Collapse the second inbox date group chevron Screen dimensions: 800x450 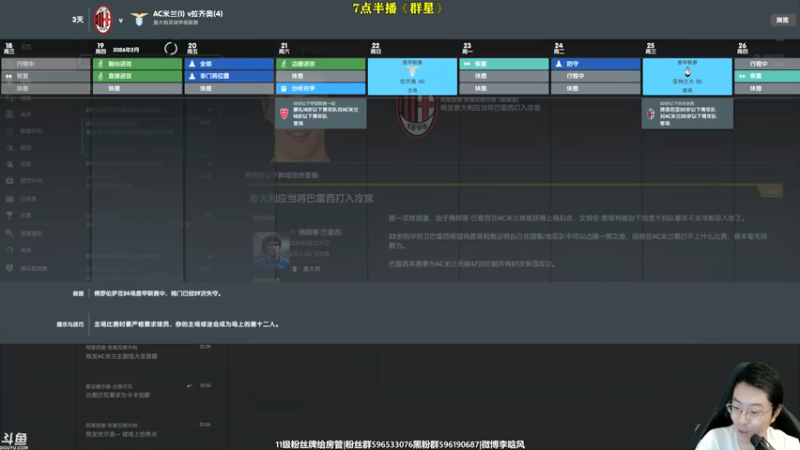210,163
